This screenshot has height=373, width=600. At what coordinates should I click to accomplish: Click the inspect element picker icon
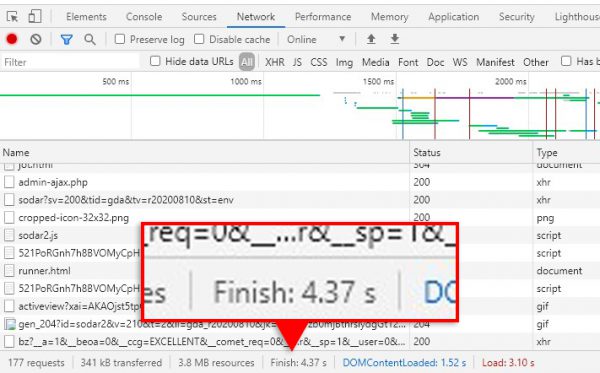click(x=12, y=17)
